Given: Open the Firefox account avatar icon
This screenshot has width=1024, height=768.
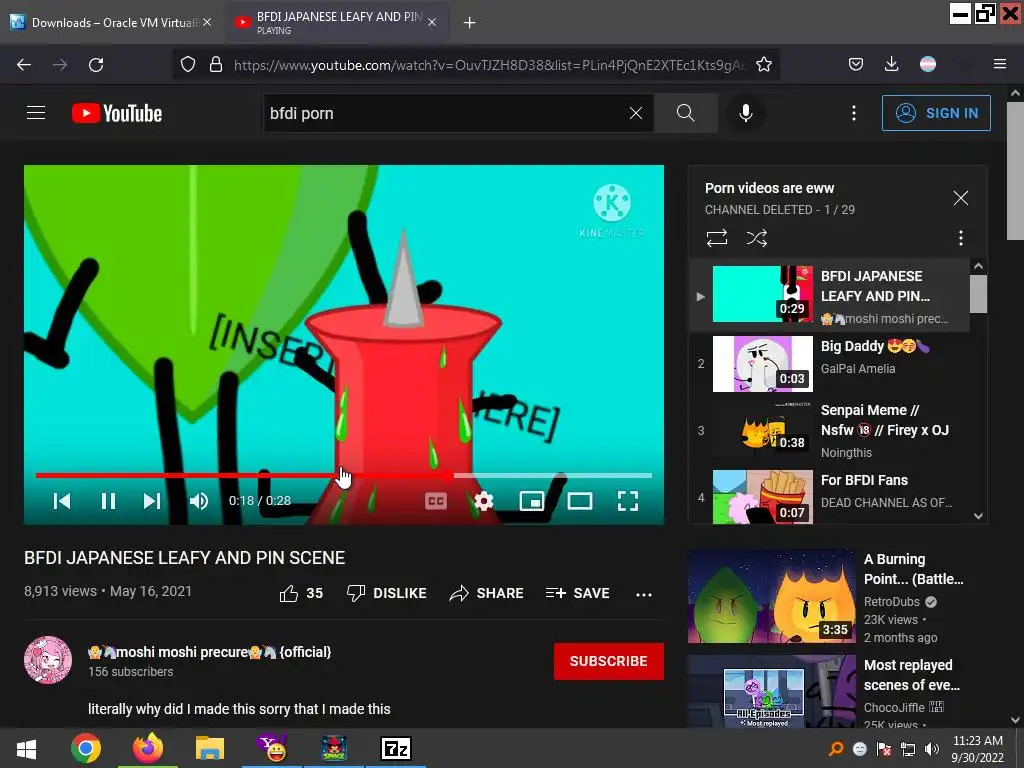Looking at the screenshot, I should pos(927,64).
